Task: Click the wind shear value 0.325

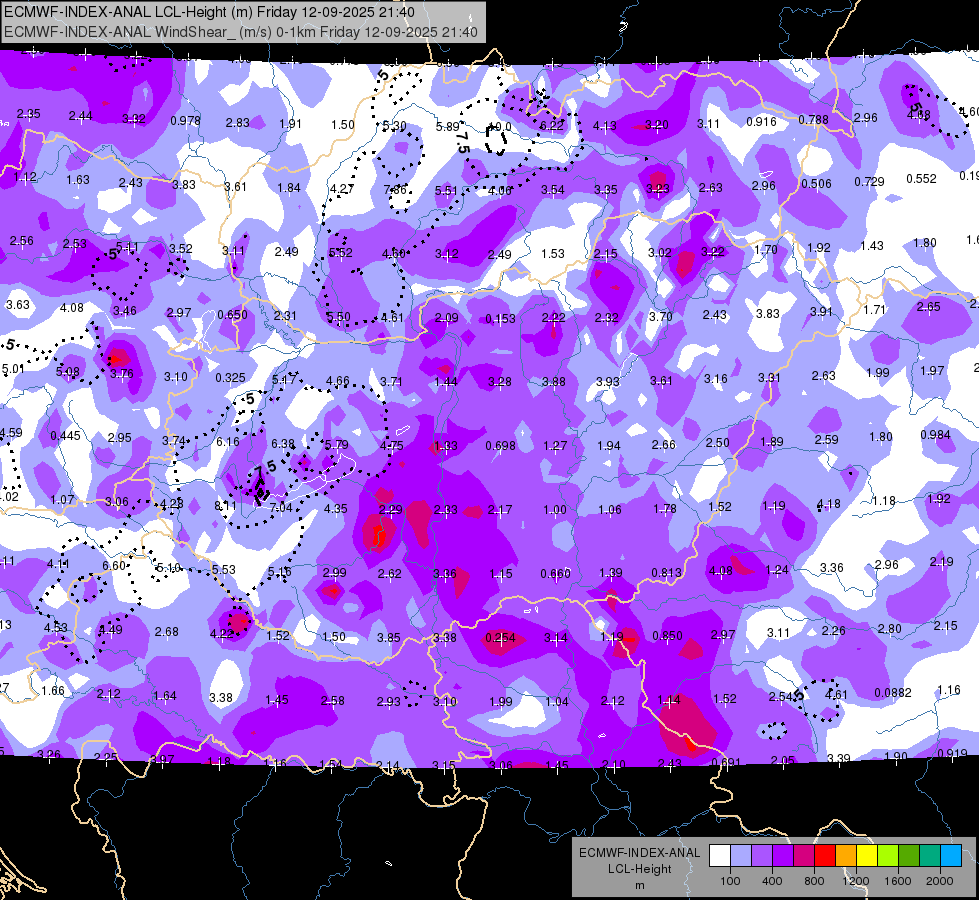Action: 230,378
